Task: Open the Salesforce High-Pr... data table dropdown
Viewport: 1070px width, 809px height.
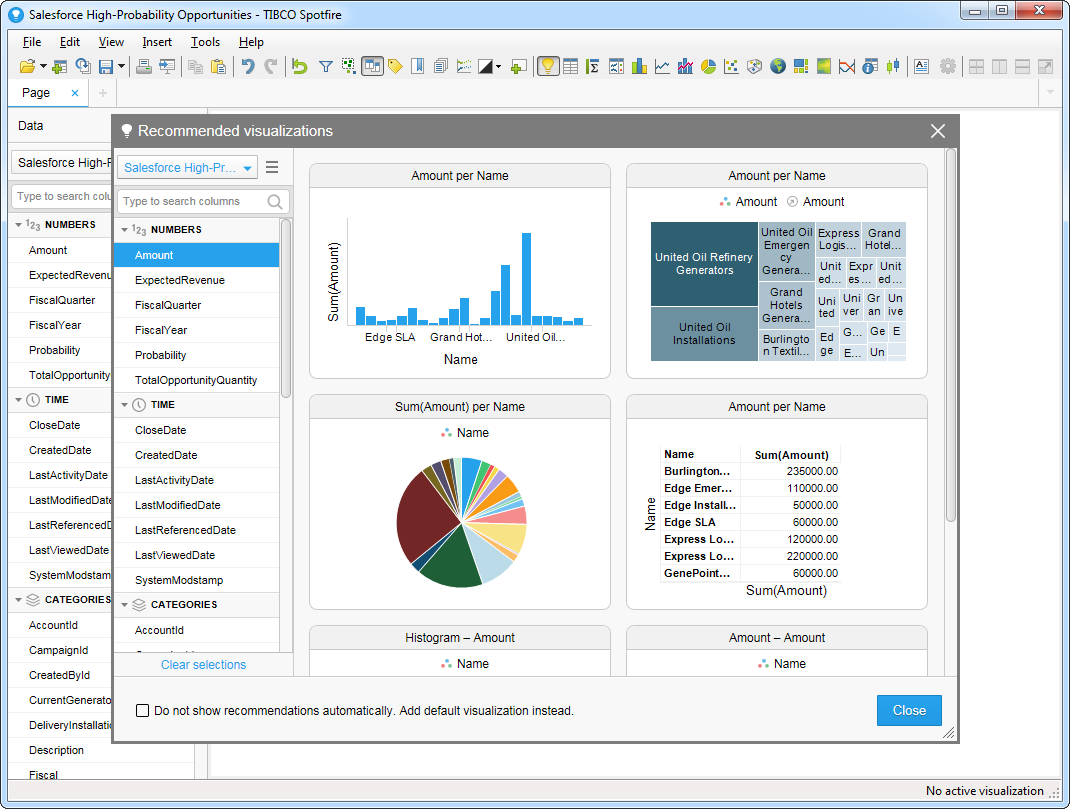Action: 187,168
